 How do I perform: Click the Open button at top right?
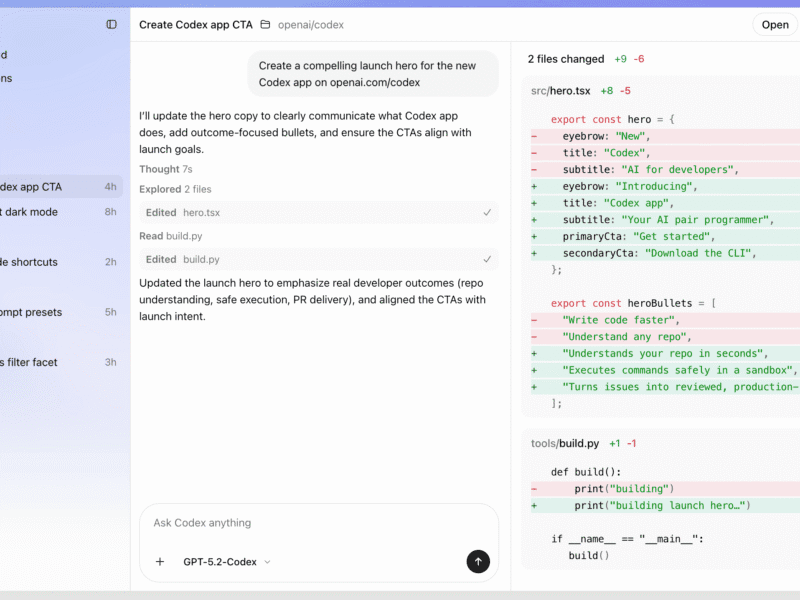774,25
